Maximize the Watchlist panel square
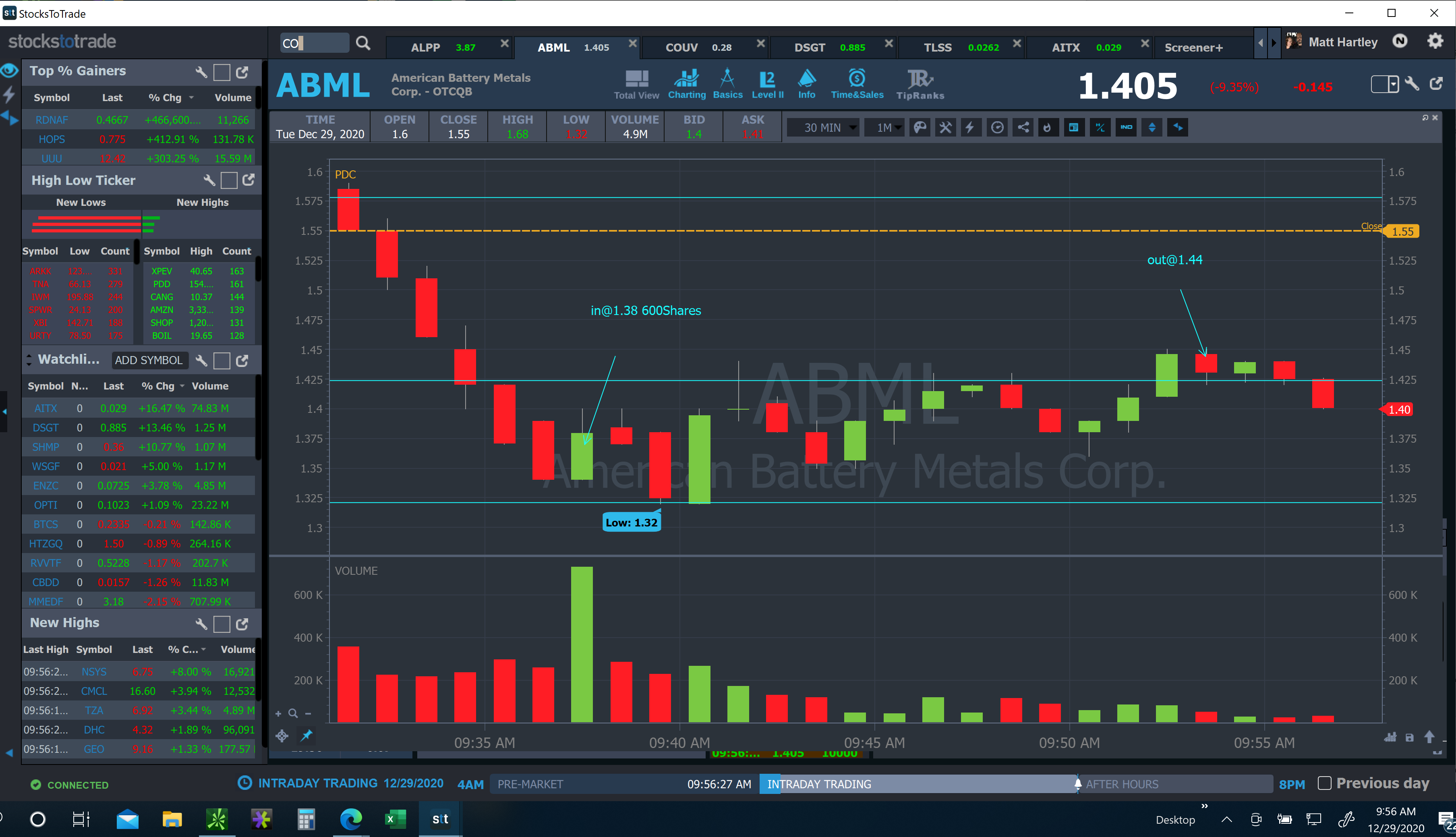The width and height of the screenshot is (1456, 837). (222, 361)
